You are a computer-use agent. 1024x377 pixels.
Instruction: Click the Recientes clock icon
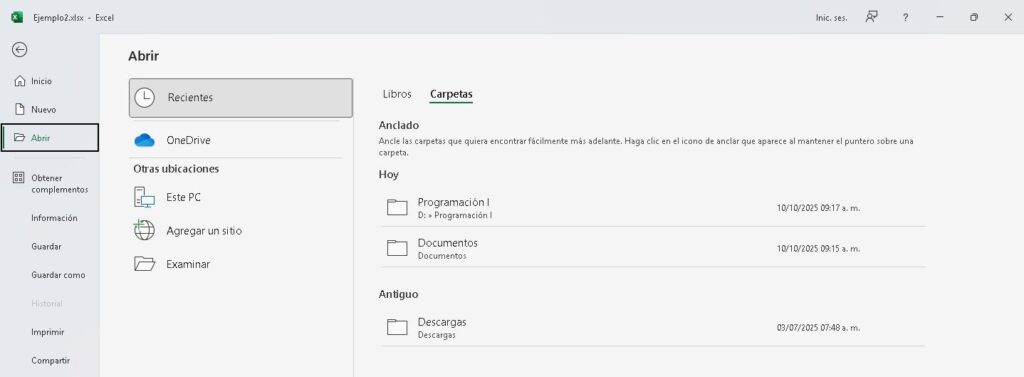click(x=144, y=97)
